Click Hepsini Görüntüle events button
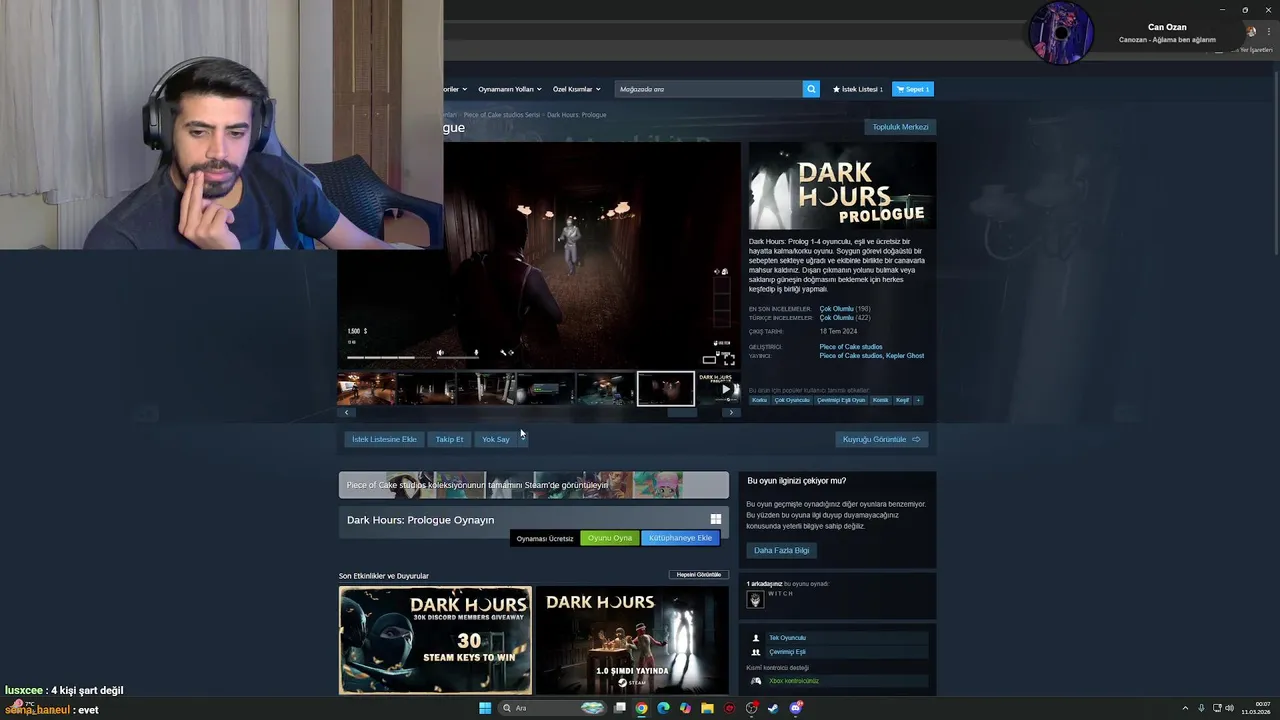 pyautogui.click(x=699, y=575)
